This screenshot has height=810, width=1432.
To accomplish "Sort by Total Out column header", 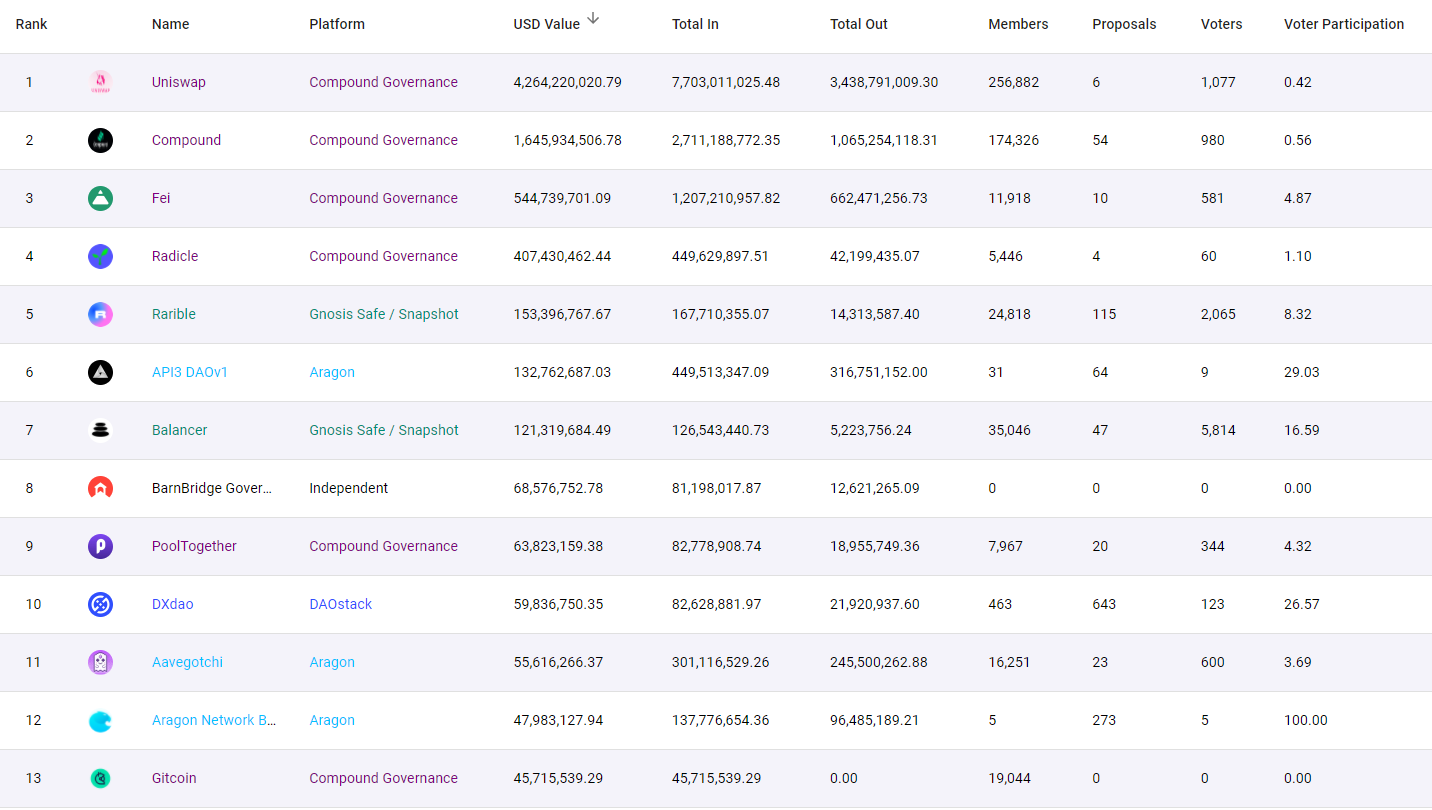I will tap(859, 24).
